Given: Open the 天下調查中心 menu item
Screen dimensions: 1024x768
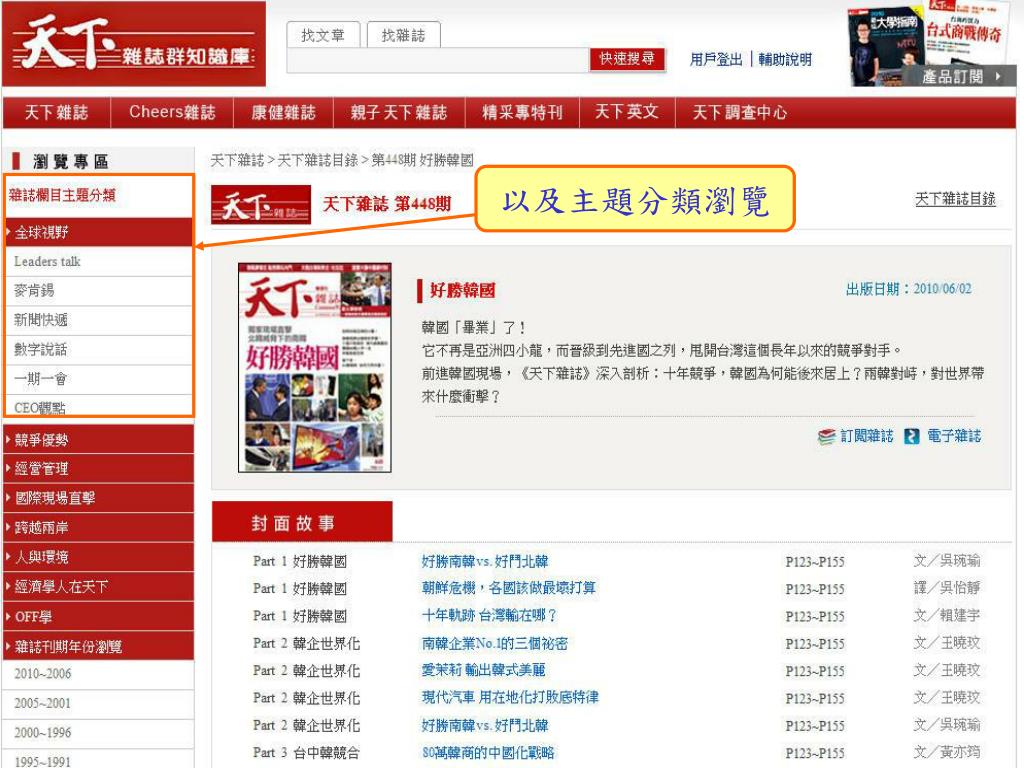Looking at the screenshot, I should pyautogui.click(x=739, y=112).
